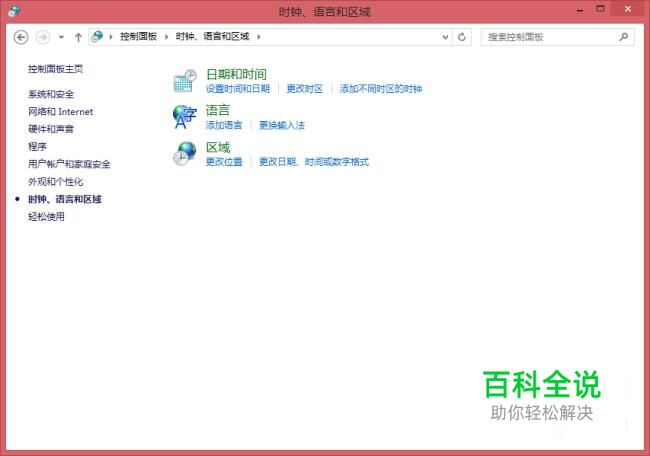Open the 日期和时间 heading
This screenshot has height=456, width=650.
(x=236, y=74)
